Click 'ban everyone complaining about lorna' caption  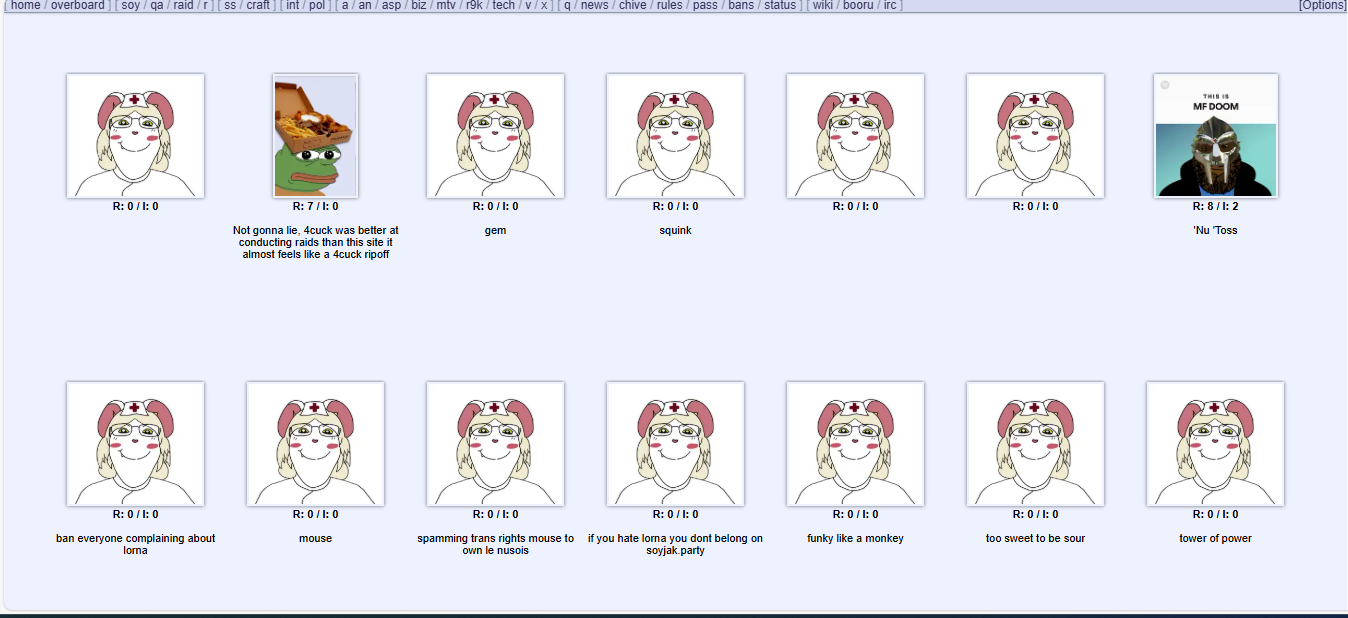135,544
